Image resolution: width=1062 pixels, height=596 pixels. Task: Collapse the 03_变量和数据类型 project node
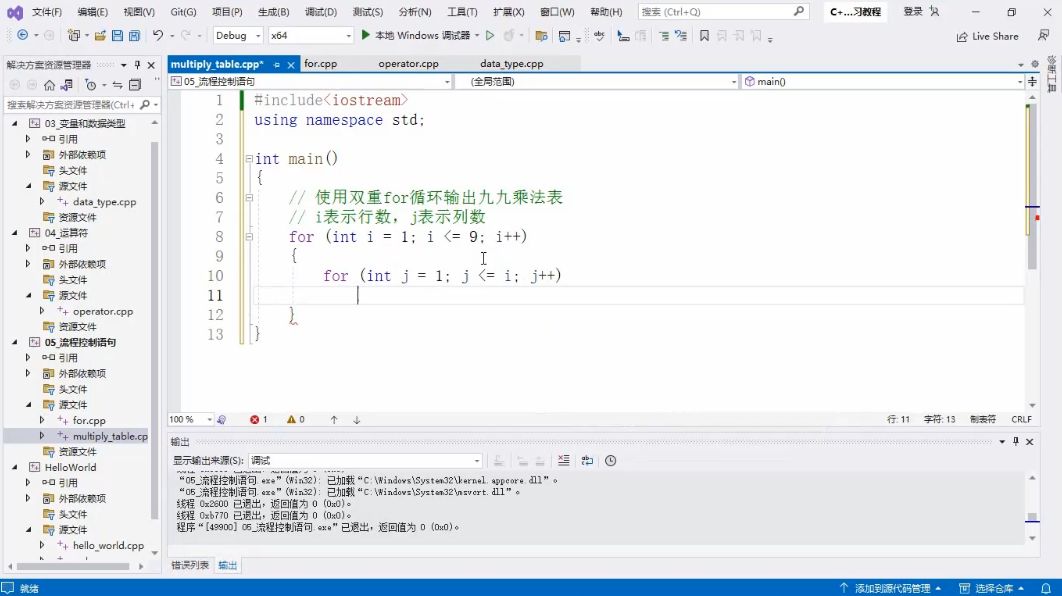pos(14,123)
